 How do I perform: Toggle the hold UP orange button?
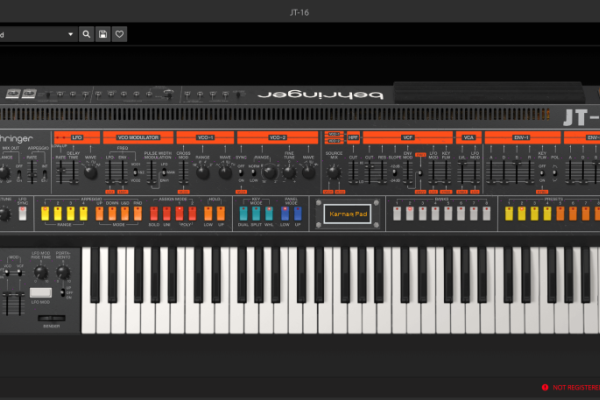221,214
